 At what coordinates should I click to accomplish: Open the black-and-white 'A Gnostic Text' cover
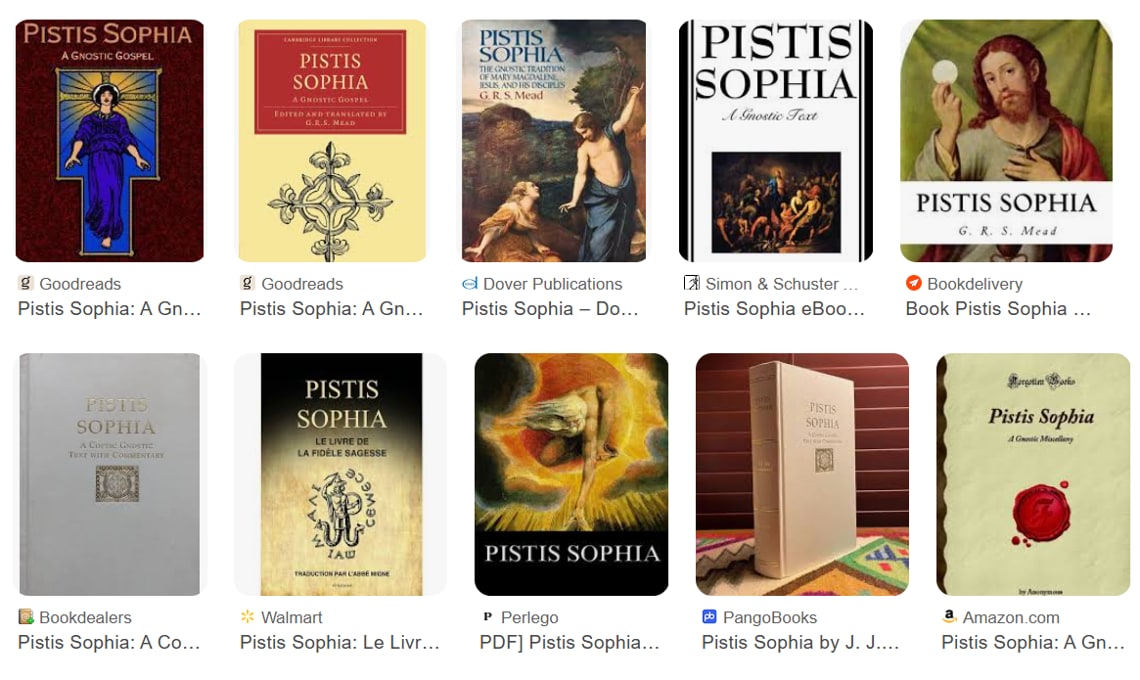coord(776,140)
